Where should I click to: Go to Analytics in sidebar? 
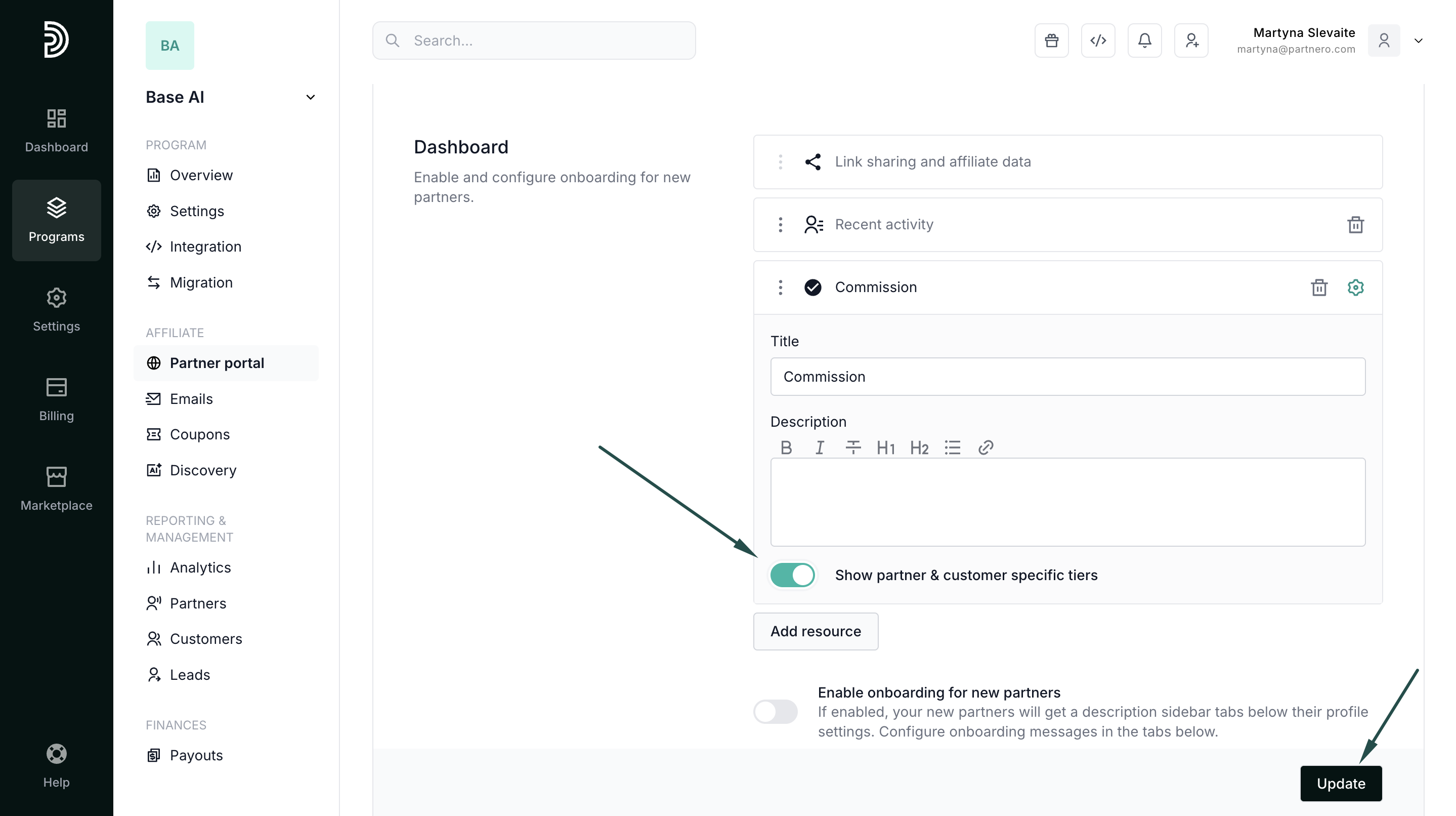click(200, 567)
